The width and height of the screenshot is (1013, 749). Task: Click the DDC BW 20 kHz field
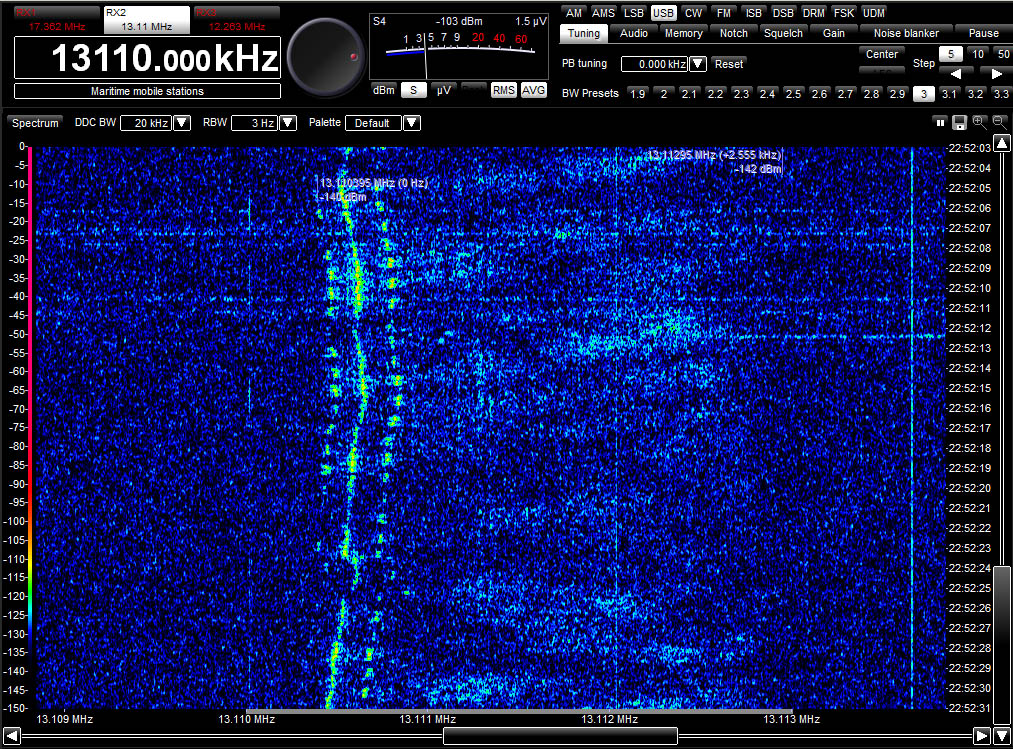tap(147, 123)
